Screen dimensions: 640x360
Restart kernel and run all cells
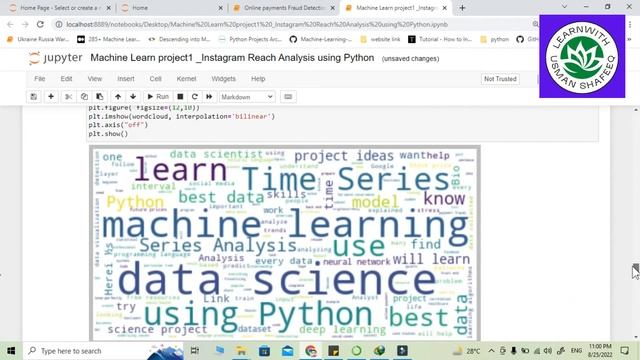tap(209, 97)
